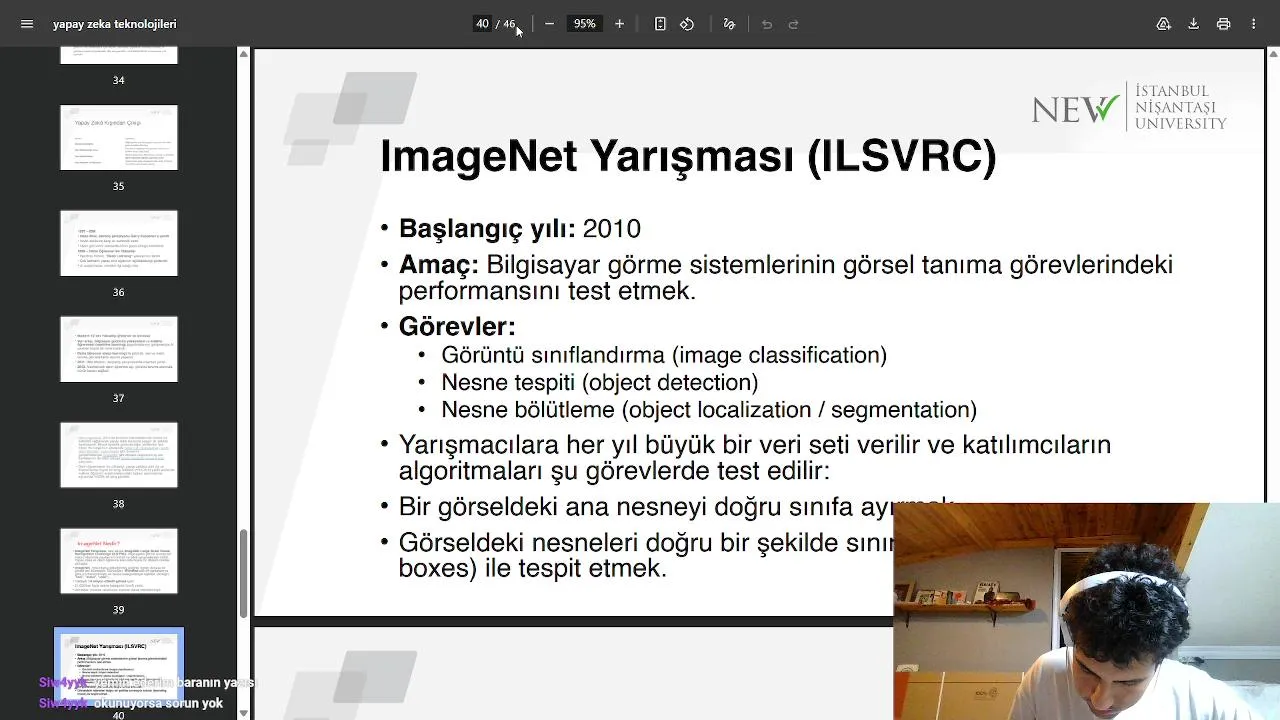Open page 37 thumbnail
This screenshot has height=720, width=1280.
pyautogui.click(x=119, y=349)
